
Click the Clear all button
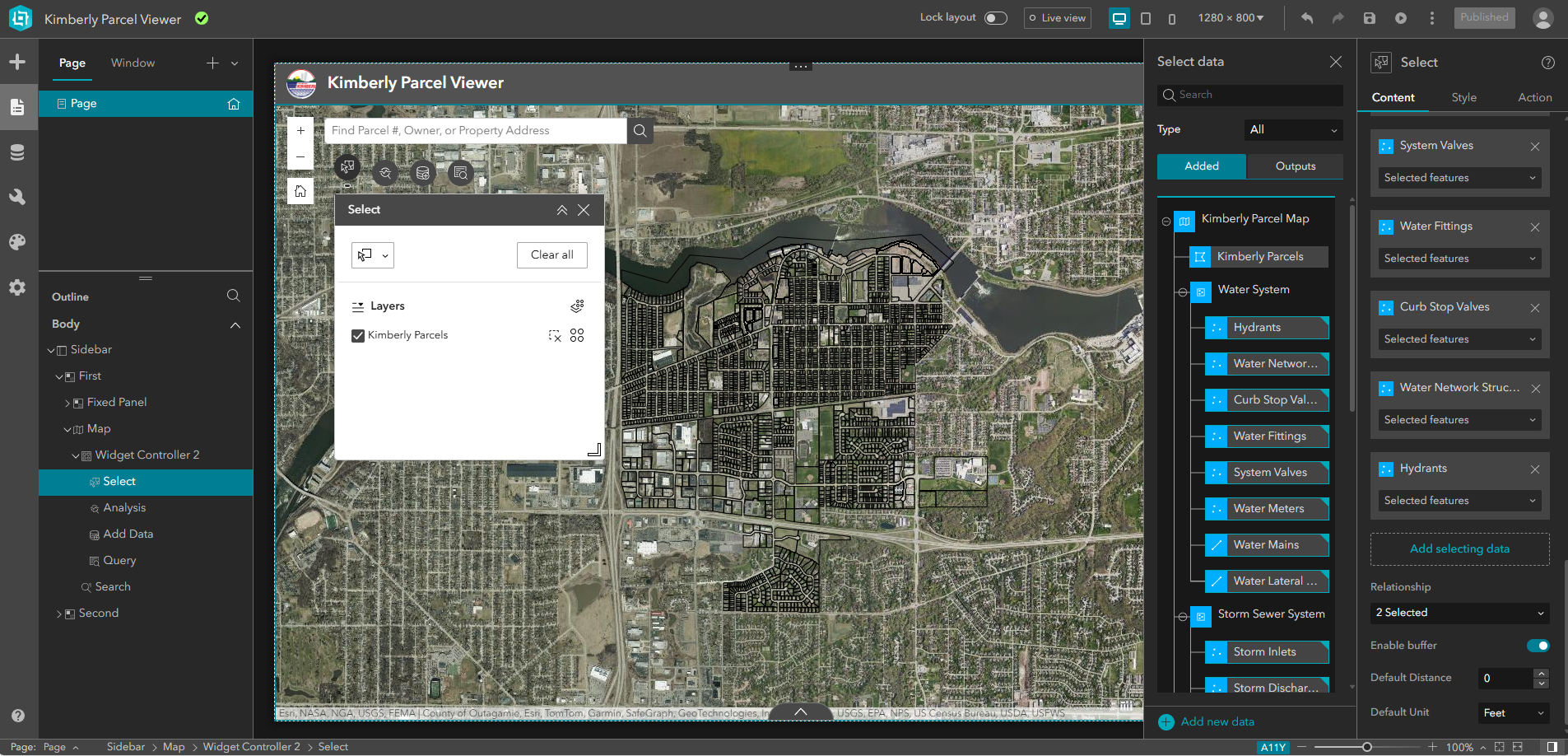(551, 254)
